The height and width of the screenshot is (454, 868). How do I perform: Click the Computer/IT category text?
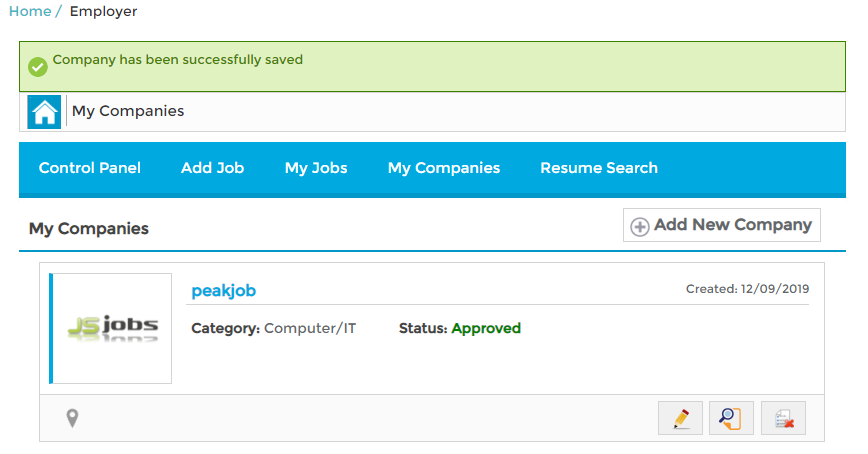point(310,328)
